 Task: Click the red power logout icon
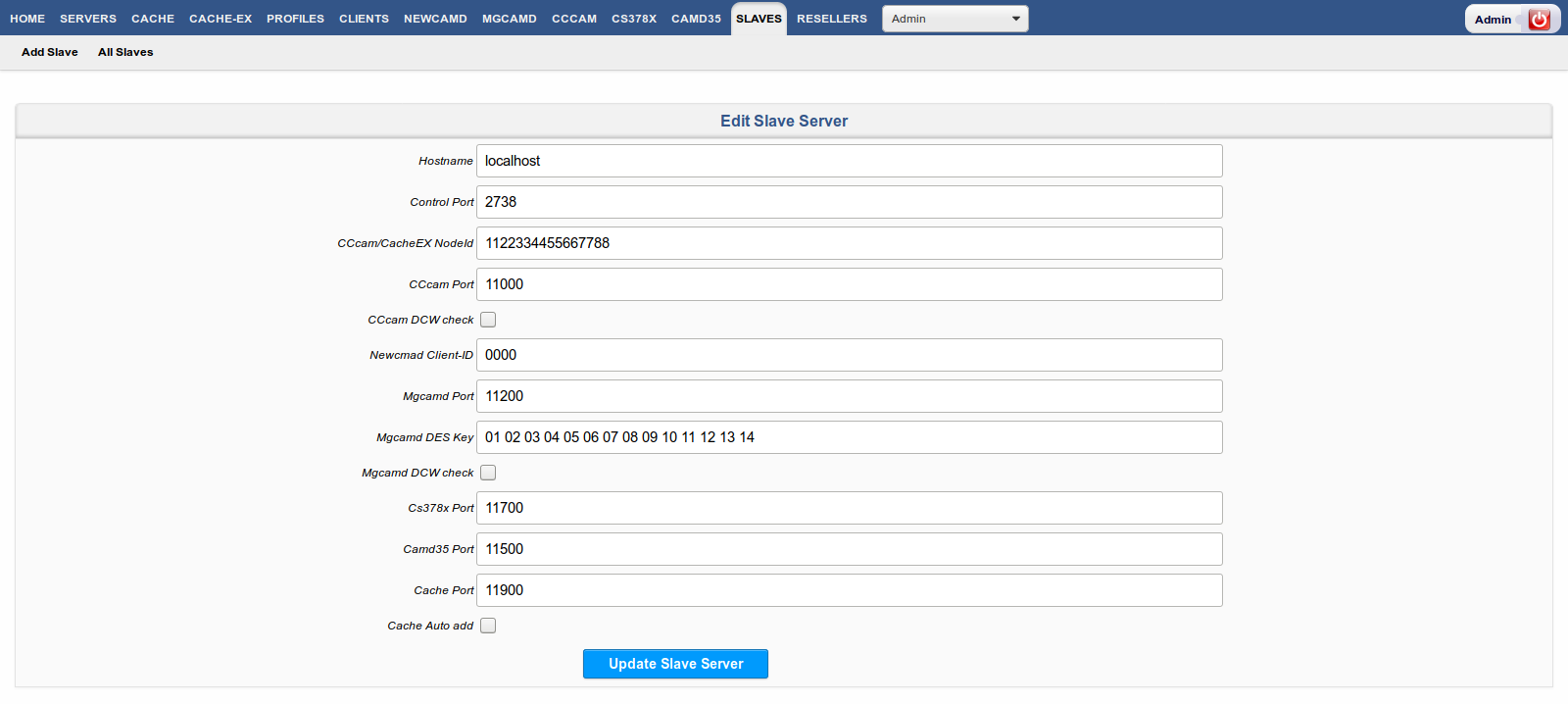pyautogui.click(x=1540, y=19)
